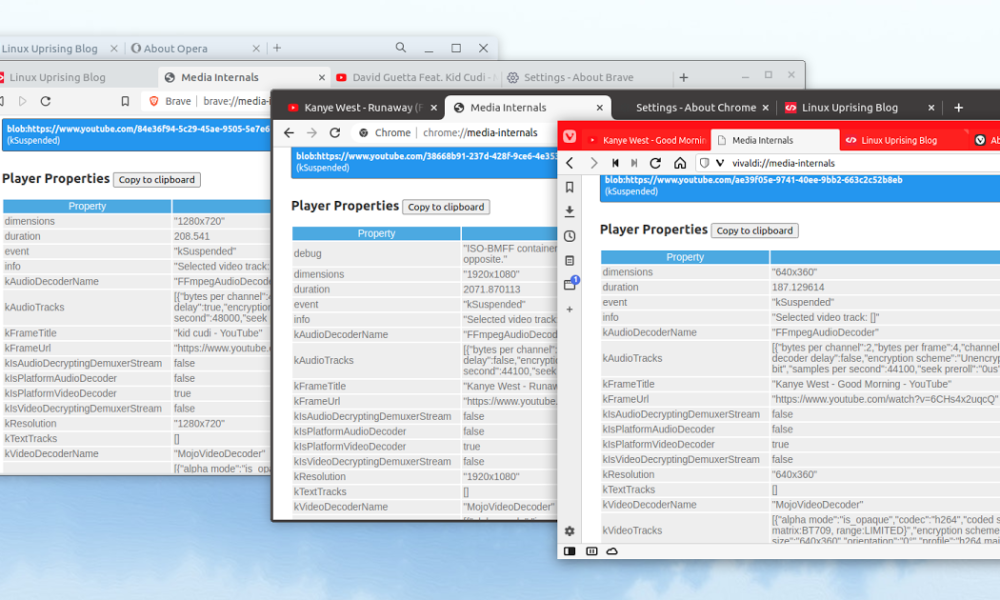Image resolution: width=1000 pixels, height=600 pixels.
Task: Open the Brave Shields lion icon
Action: click(x=154, y=101)
